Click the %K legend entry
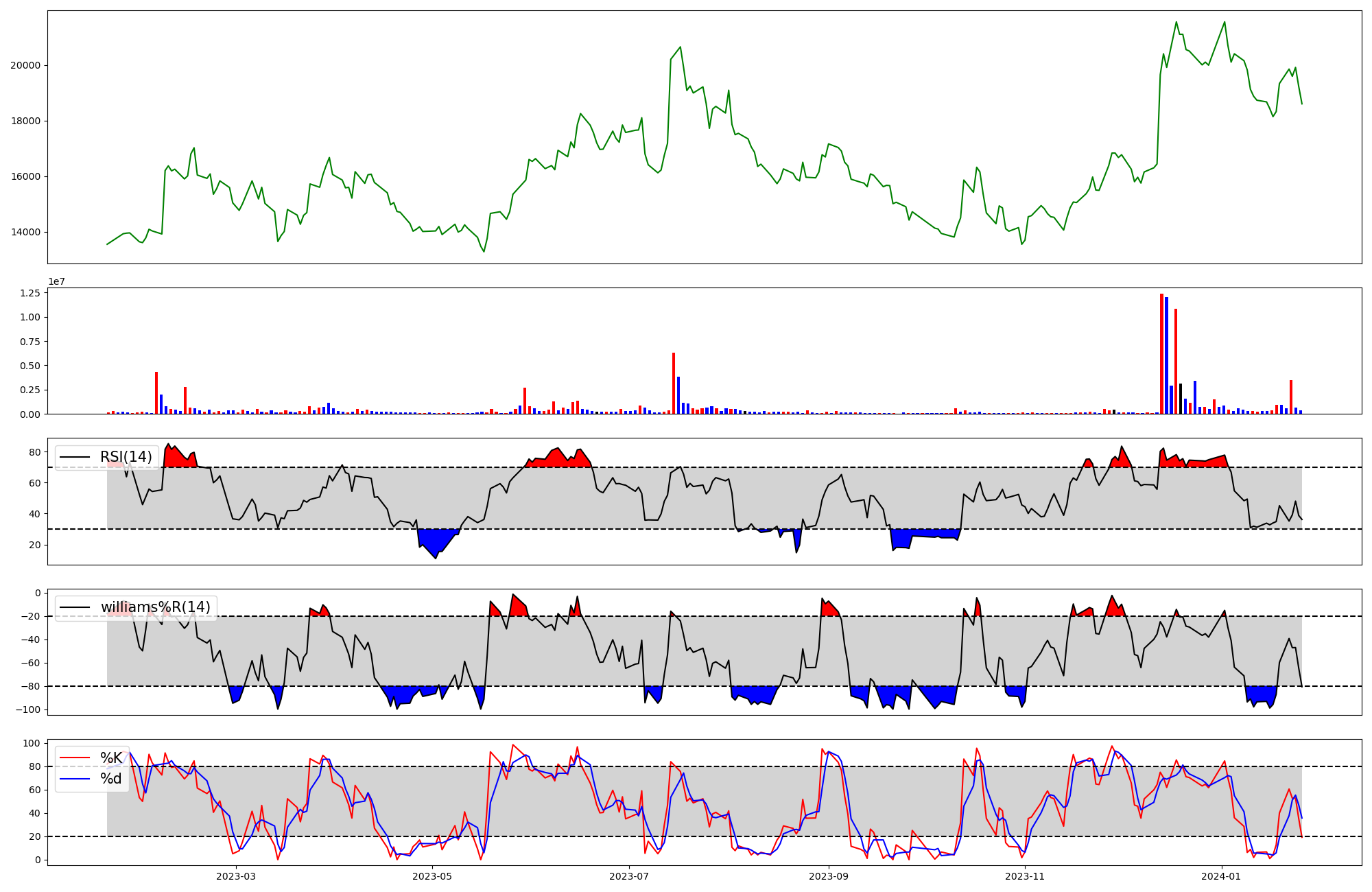This screenshot has width=1372, height=892. click(x=111, y=758)
